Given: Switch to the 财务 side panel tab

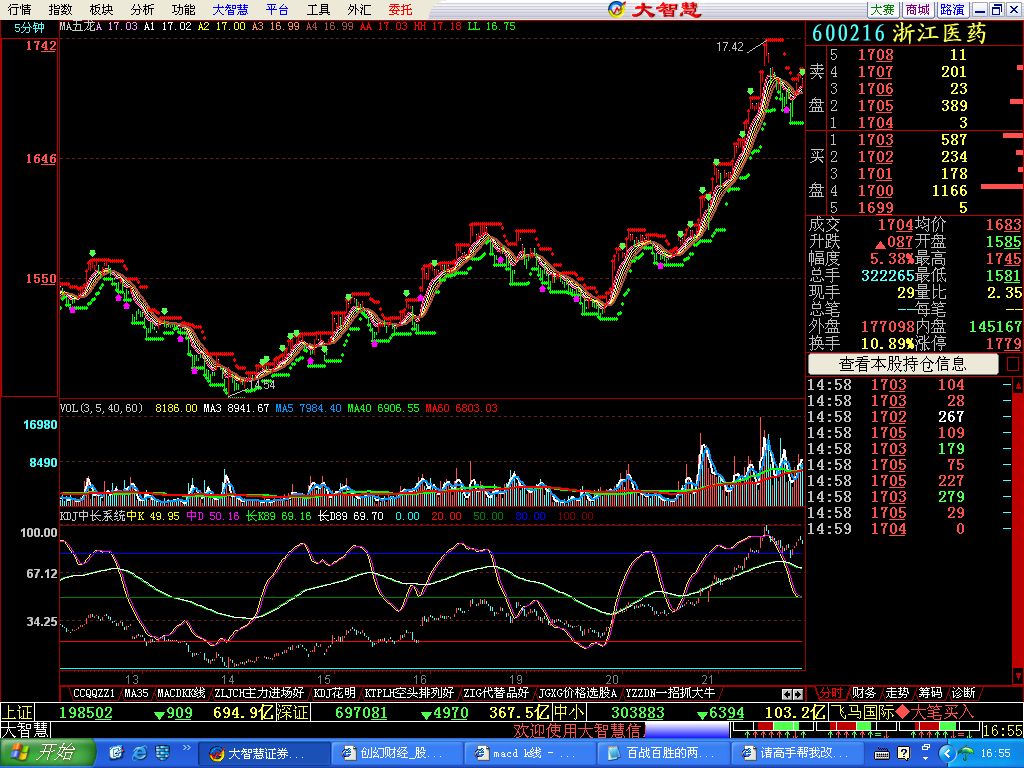Looking at the screenshot, I should tap(864, 693).
